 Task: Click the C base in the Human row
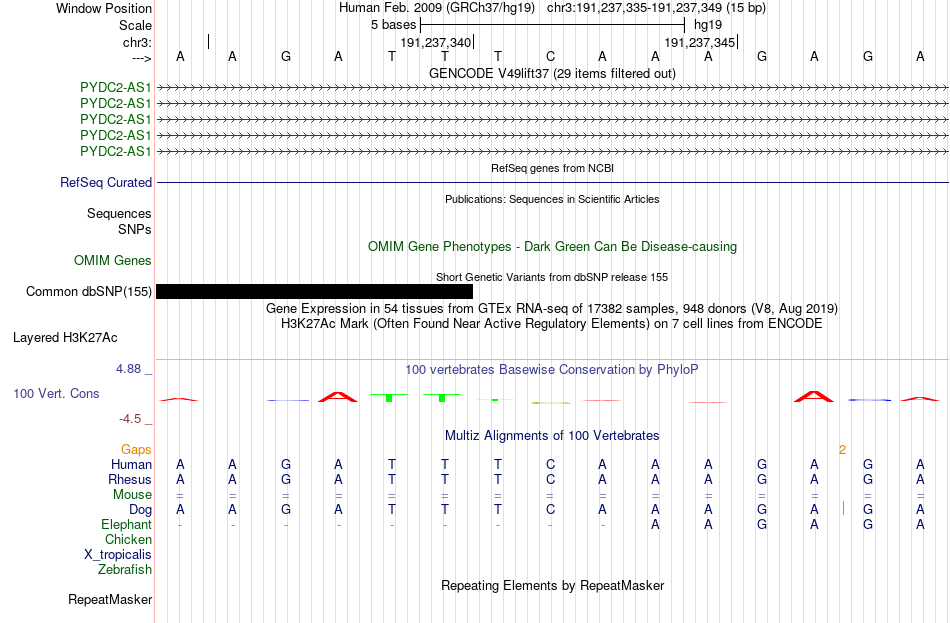click(550, 465)
